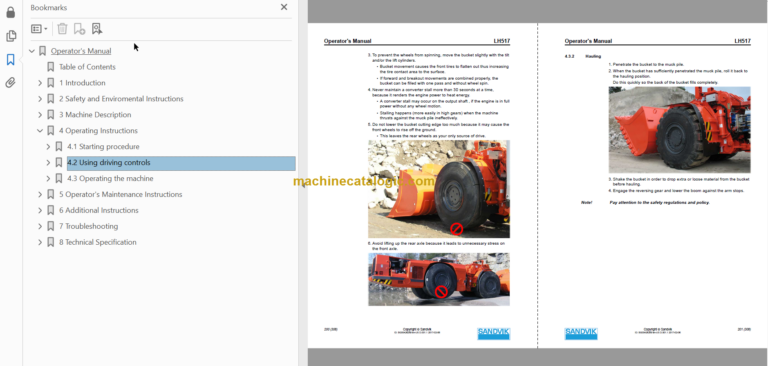Expand the 4.3 Operating the machine bookmark
The height and width of the screenshot is (366, 768).
pyautogui.click(x=48, y=178)
